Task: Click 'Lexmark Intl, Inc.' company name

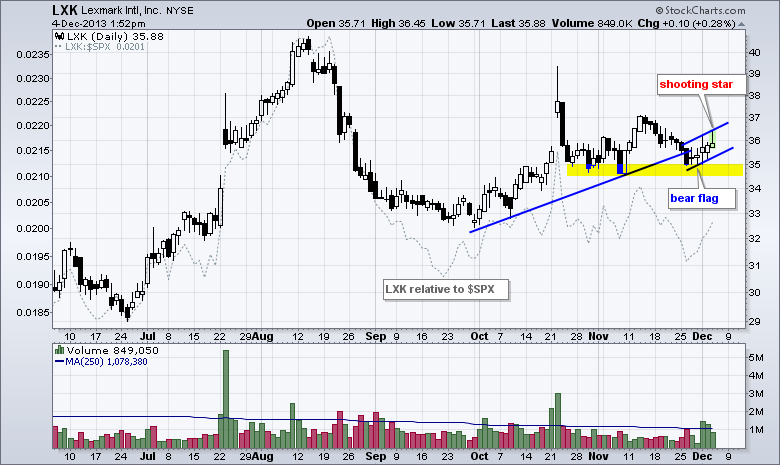Action: point(121,10)
